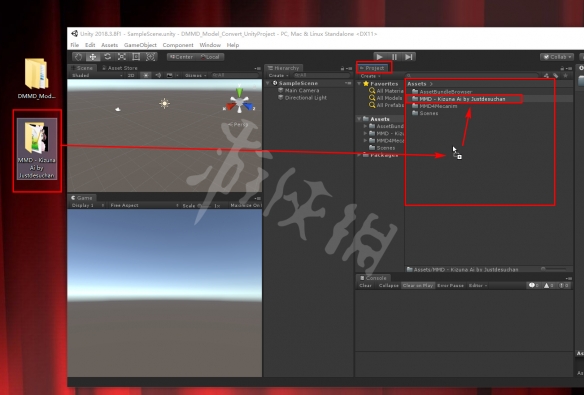The height and width of the screenshot is (395, 584).
Task: Open Display 1 dropdown in Game view
Action: 88,206
